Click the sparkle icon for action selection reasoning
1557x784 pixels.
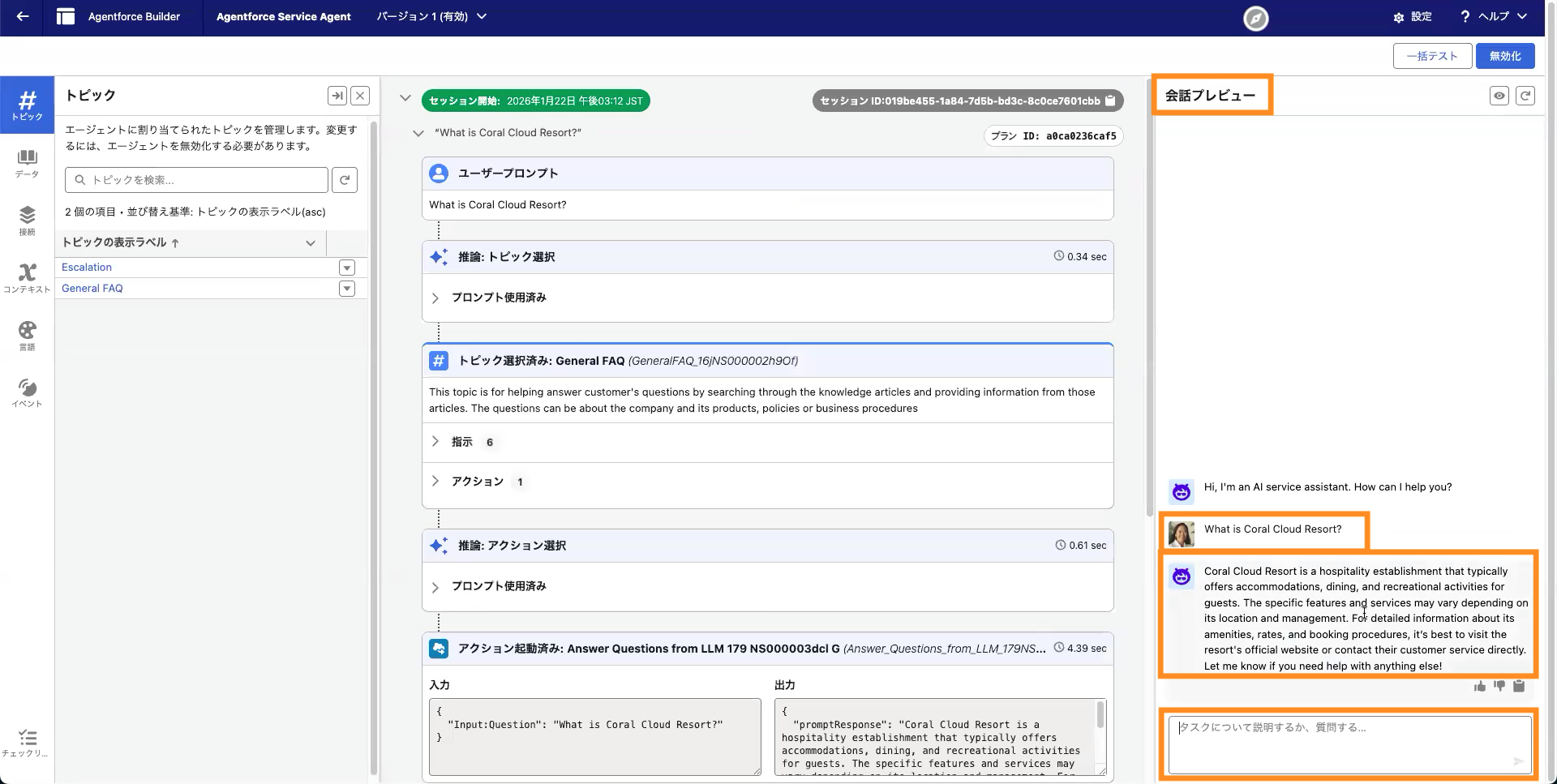click(439, 546)
